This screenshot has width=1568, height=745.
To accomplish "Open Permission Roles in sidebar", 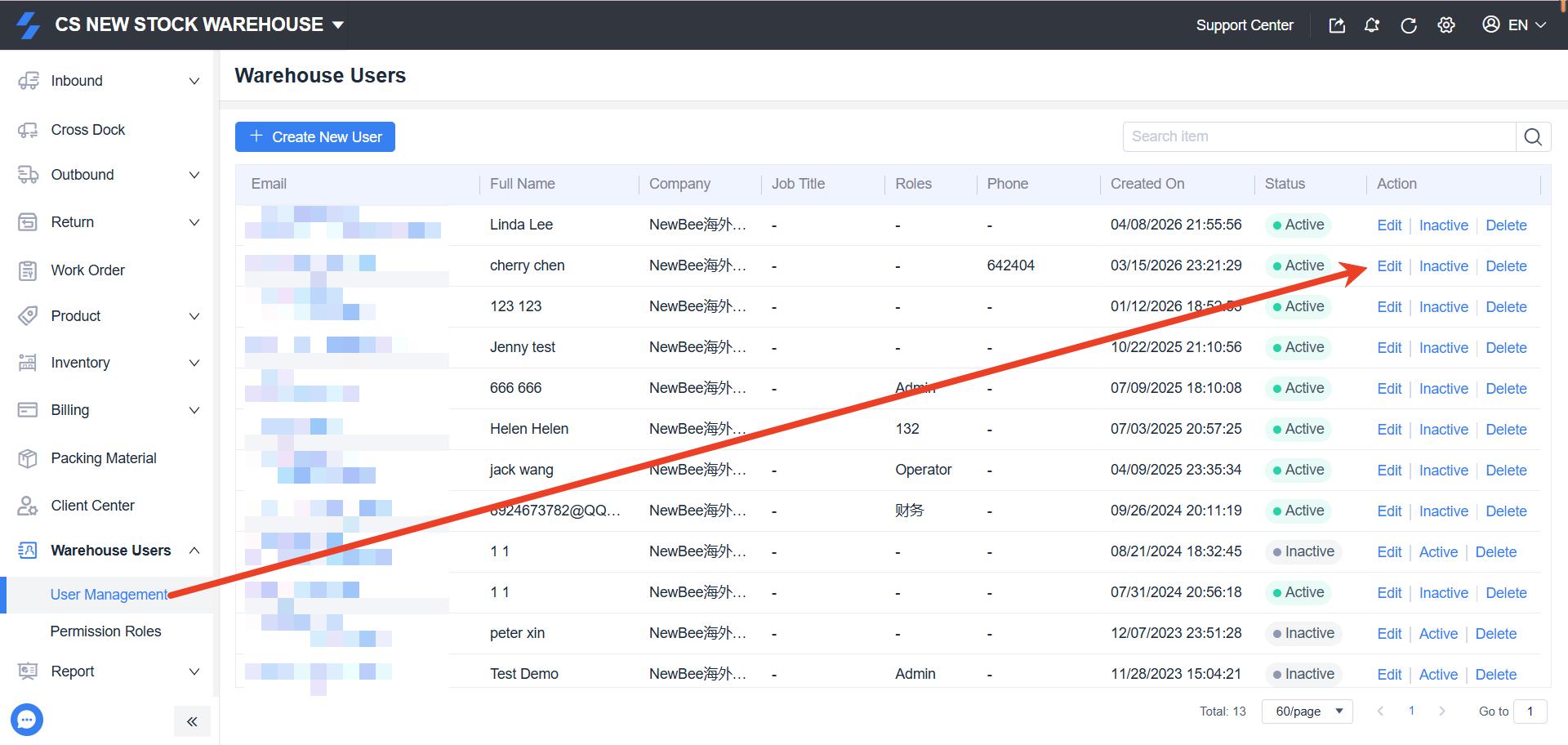I will pyautogui.click(x=105, y=631).
